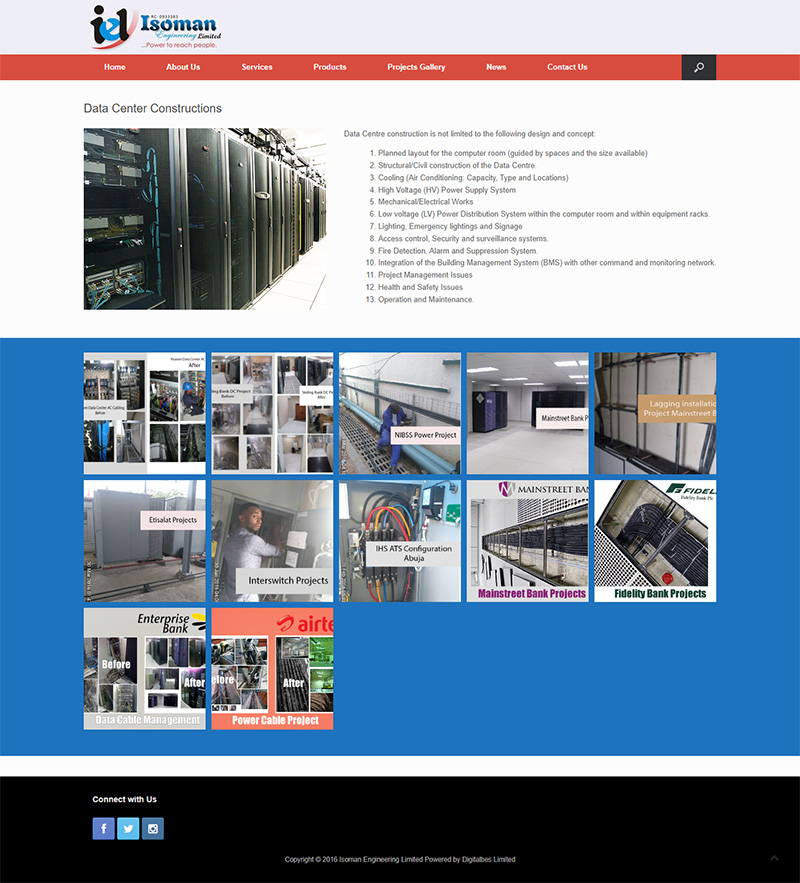Open the search icon in navigation bar

(x=699, y=67)
